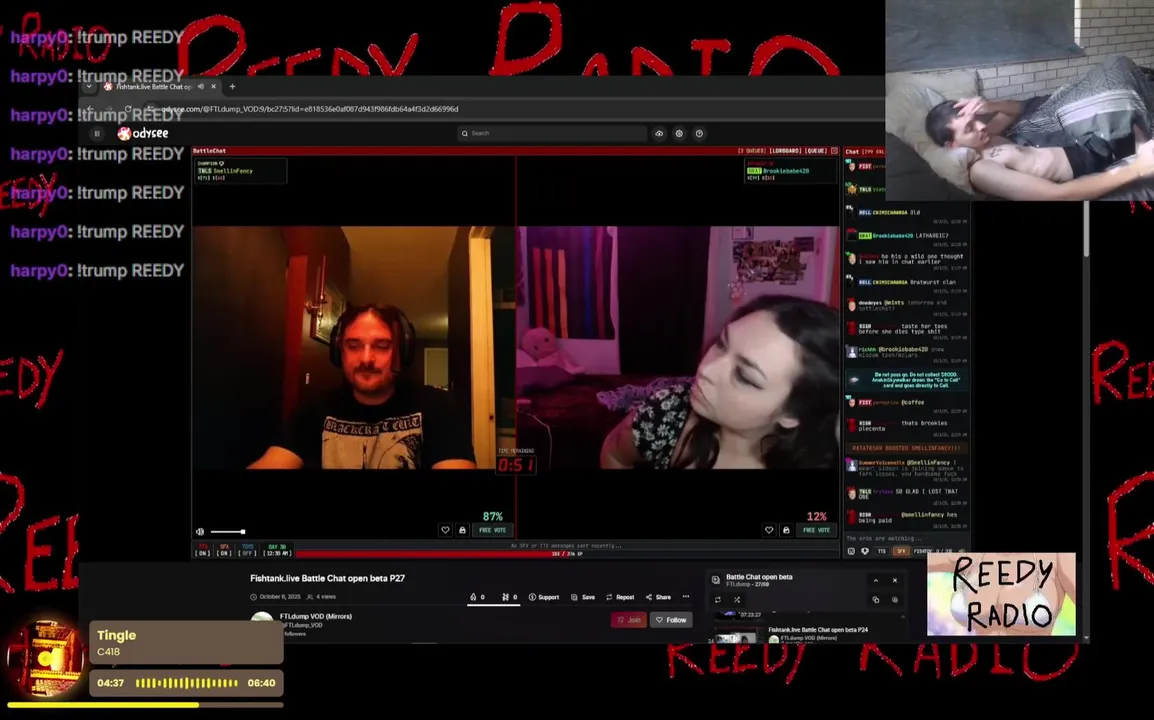Click the Reedy Radio logo image
Viewport: 1154px width, 720px height.
1001,594
